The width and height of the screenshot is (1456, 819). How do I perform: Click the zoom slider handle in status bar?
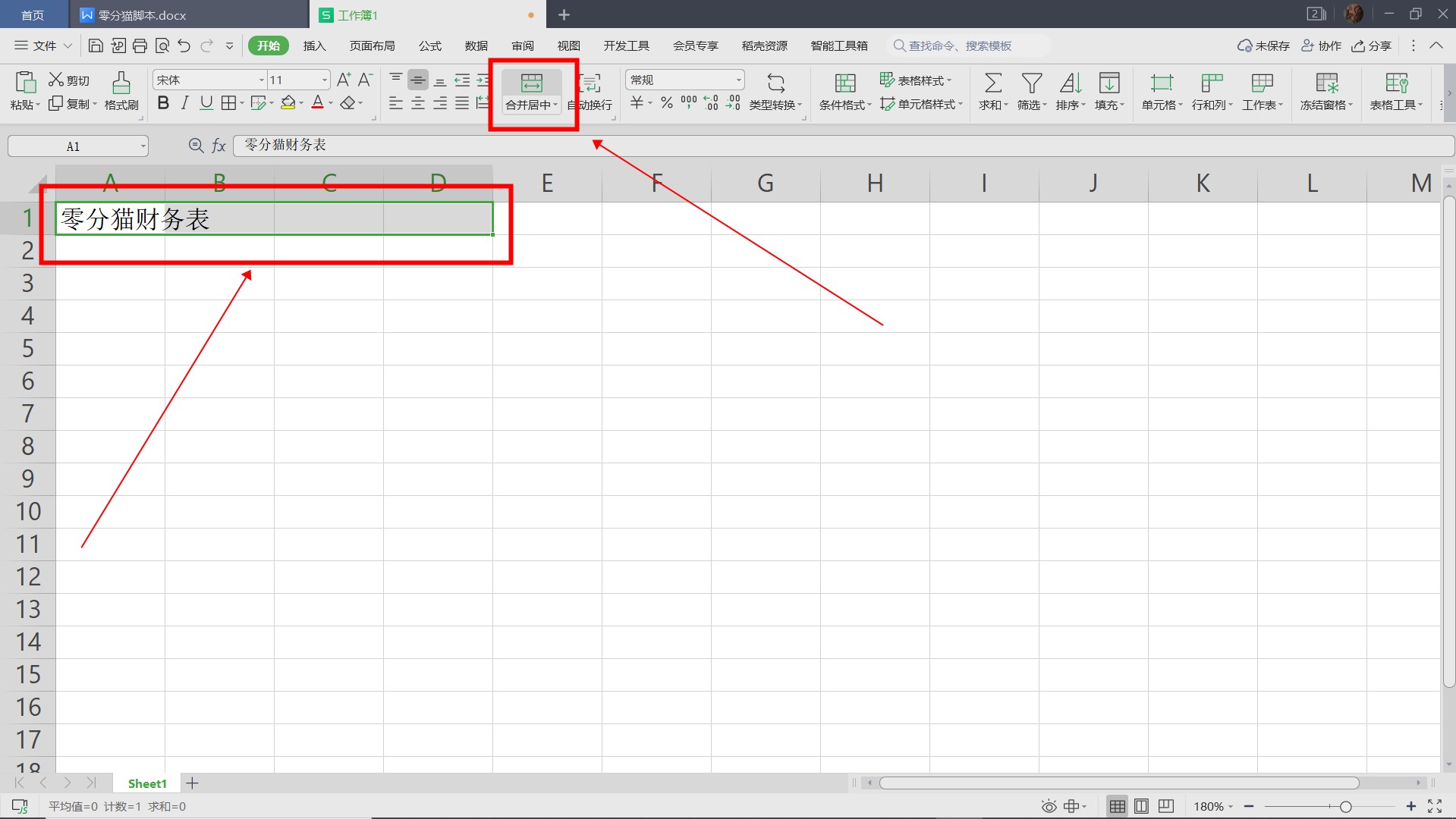pos(1345,806)
